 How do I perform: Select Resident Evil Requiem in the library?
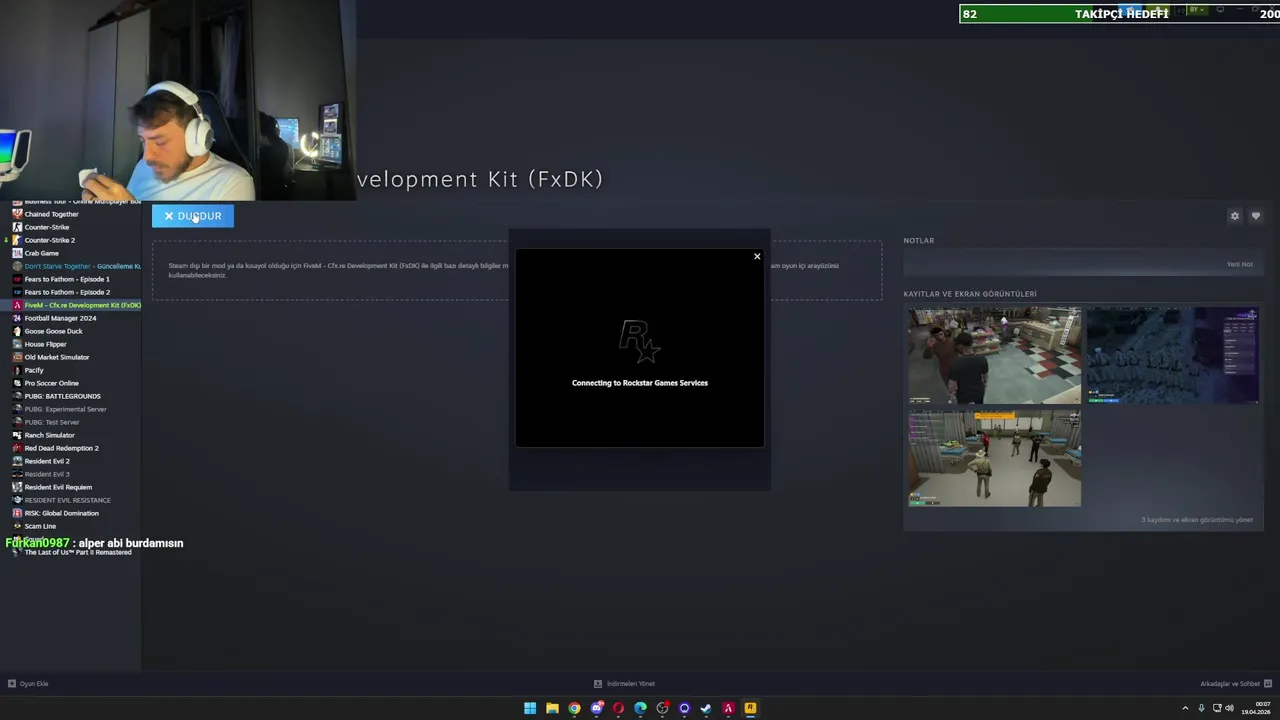pos(58,487)
